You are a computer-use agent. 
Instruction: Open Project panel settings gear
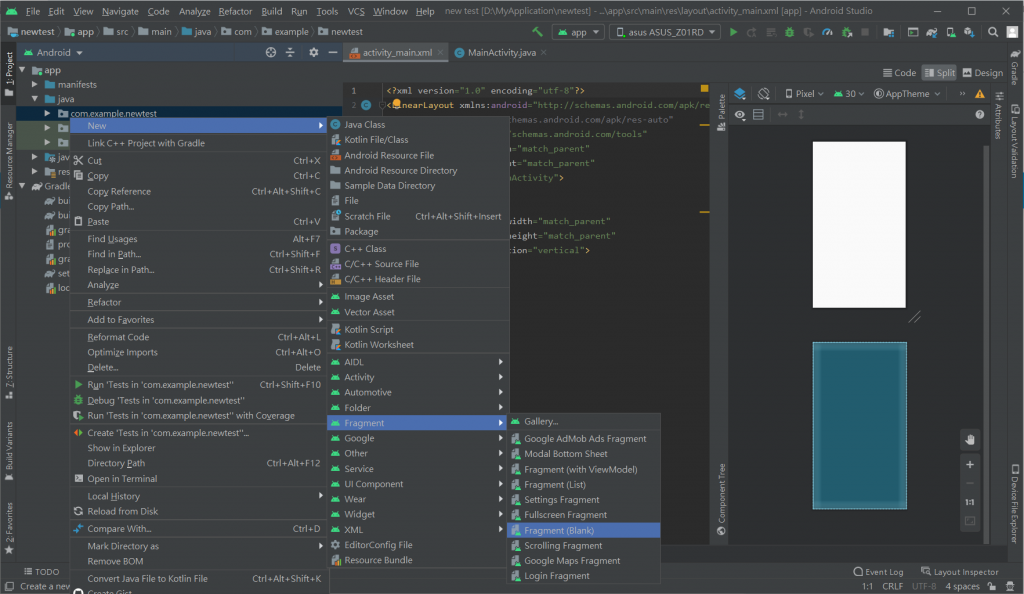[313, 52]
